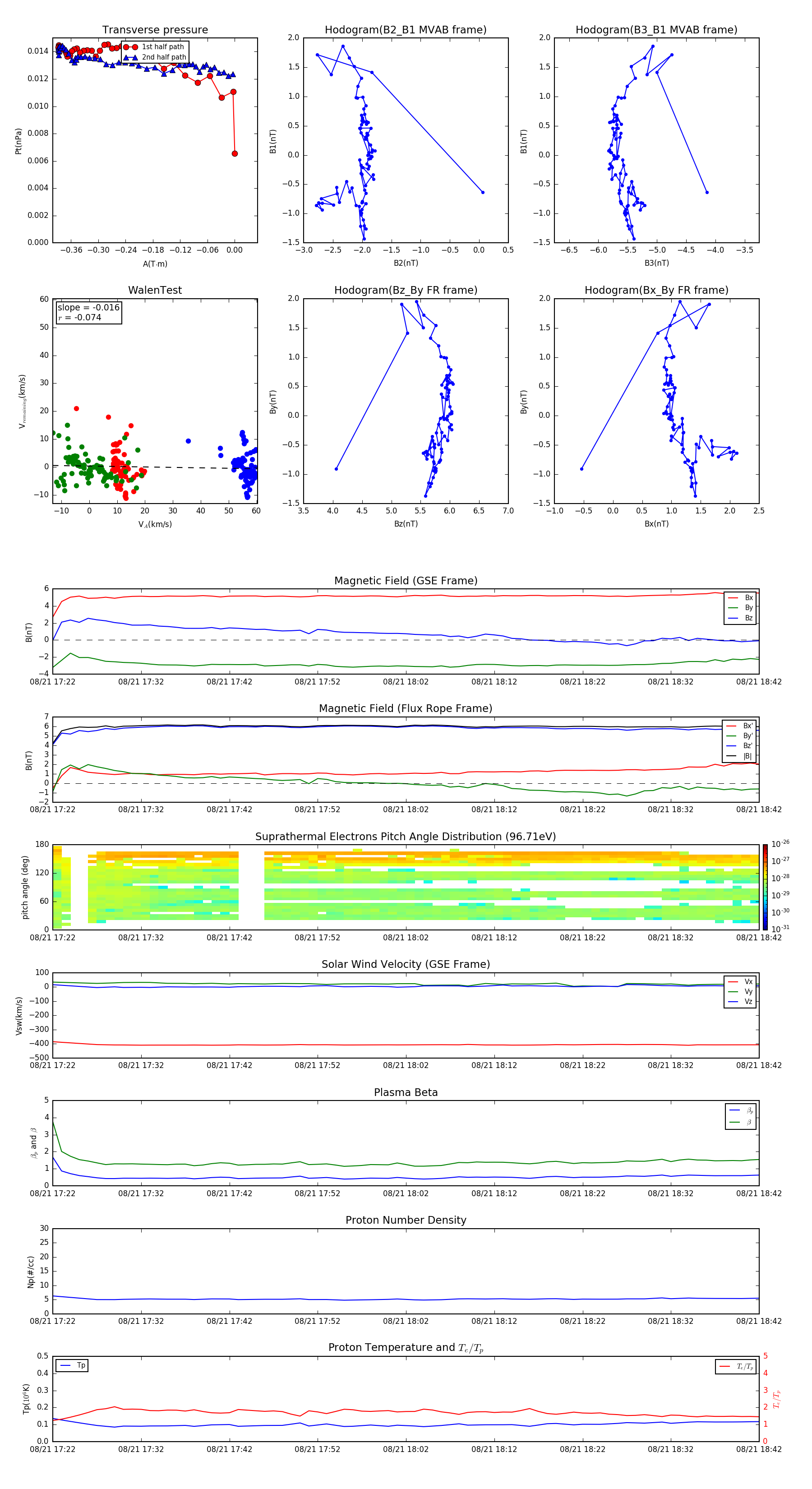This screenshot has width=812, height=1489.
Task: Click the 'A(T·m)' x-axis label
Action: tap(155, 264)
